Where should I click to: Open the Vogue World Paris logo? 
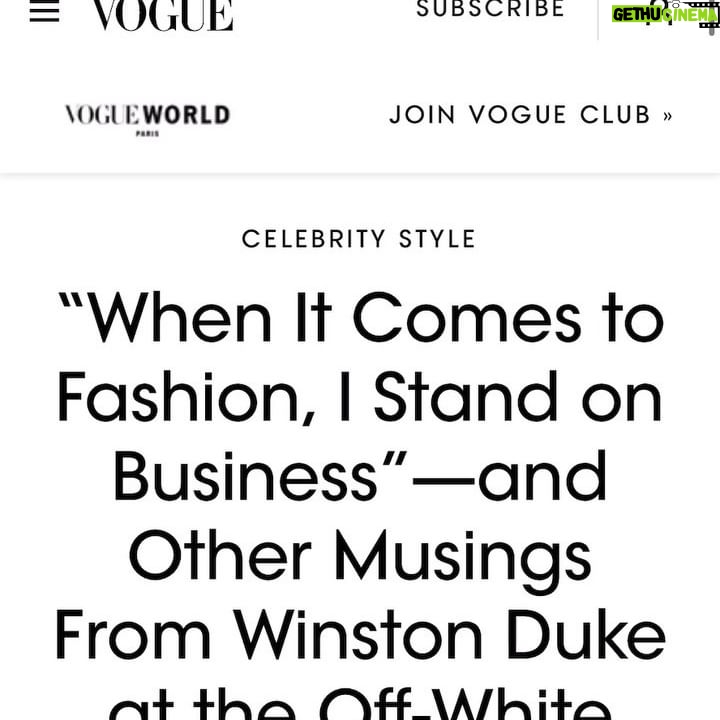pos(147,119)
